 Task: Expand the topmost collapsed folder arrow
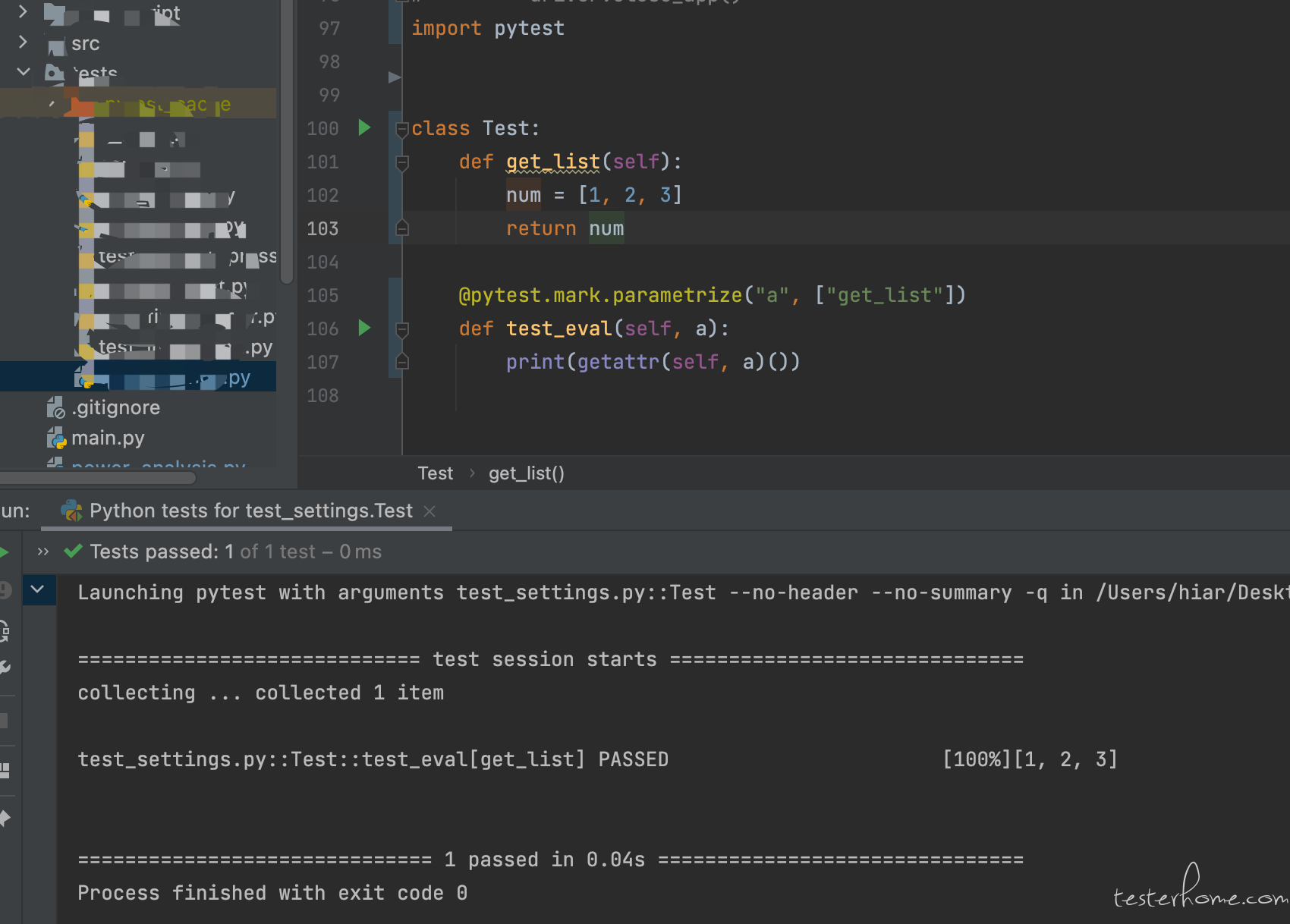(x=23, y=11)
